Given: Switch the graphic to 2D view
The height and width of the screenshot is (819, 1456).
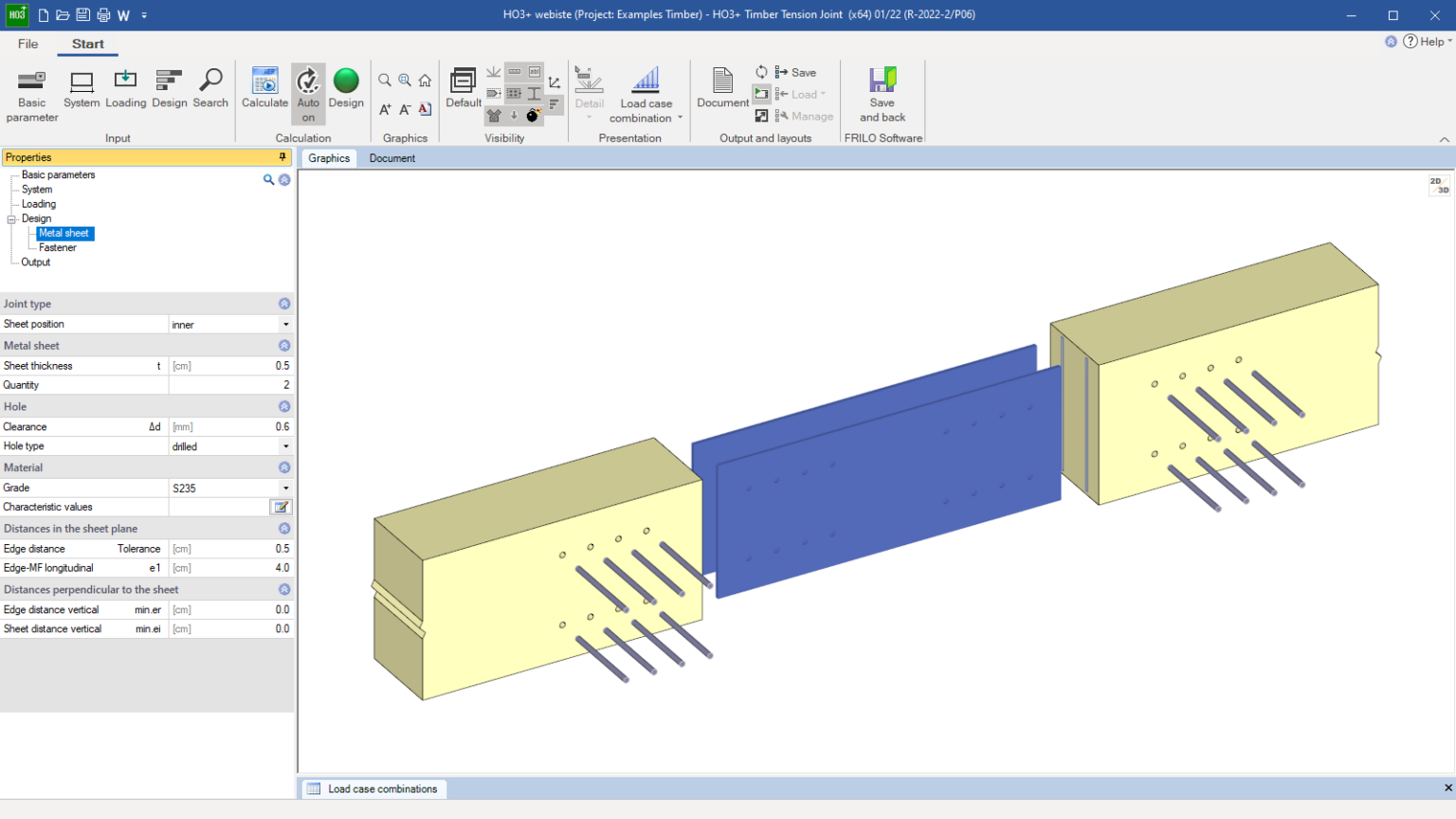Looking at the screenshot, I should (1436, 182).
